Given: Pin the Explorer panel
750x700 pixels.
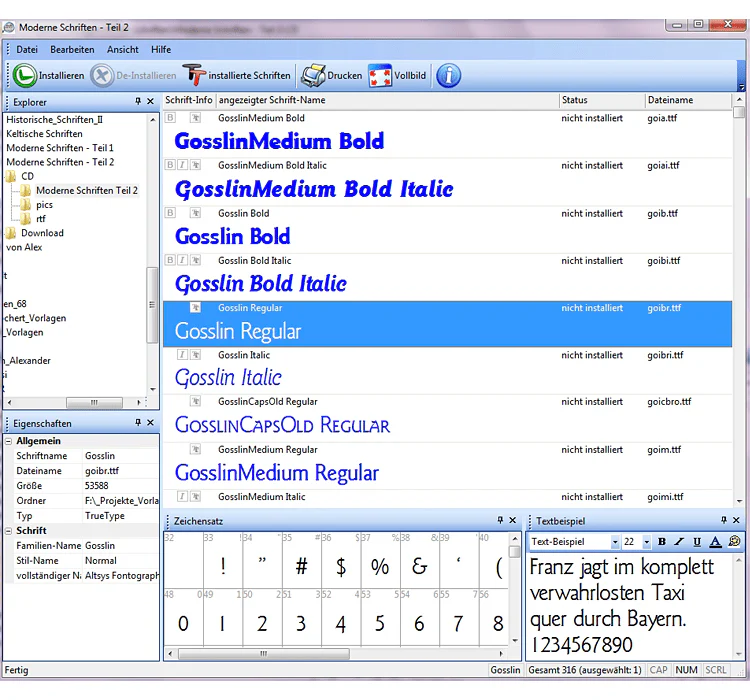Looking at the screenshot, I should [x=138, y=101].
